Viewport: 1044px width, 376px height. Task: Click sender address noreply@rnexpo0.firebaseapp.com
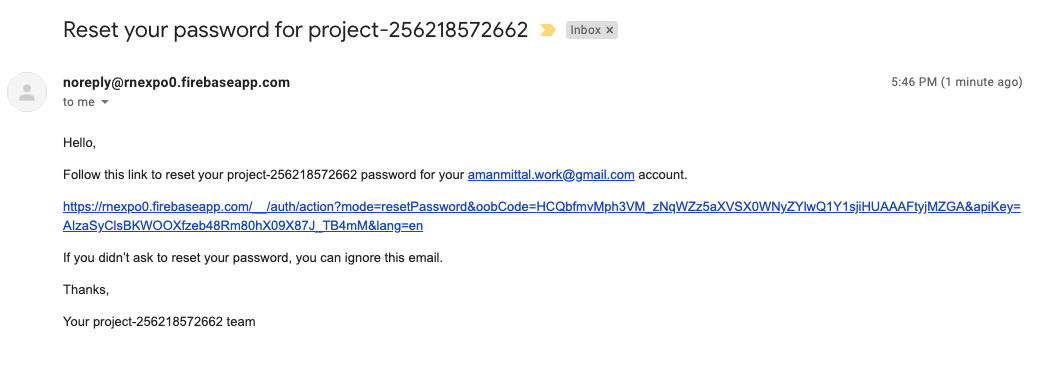pyautogui.click(x=176, y=83)
